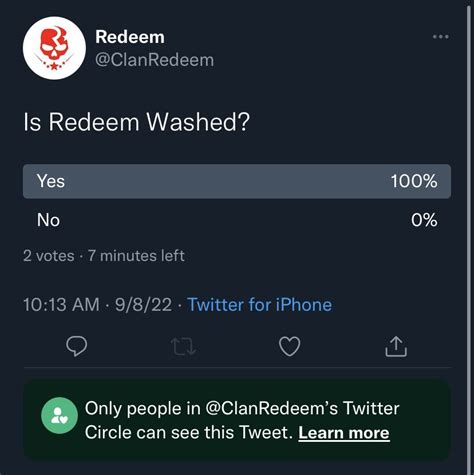Select the No poll option row
Screen dimensions: 474x475
coord(237,220)
